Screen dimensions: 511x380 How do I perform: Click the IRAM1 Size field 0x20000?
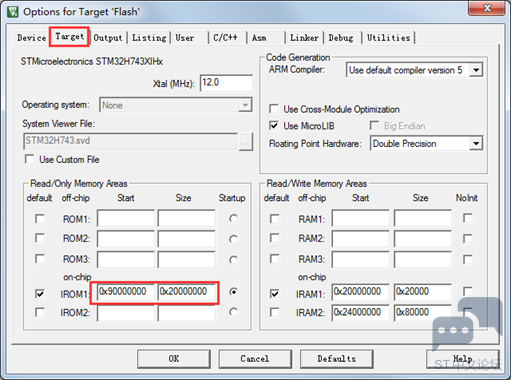[423, 292]
